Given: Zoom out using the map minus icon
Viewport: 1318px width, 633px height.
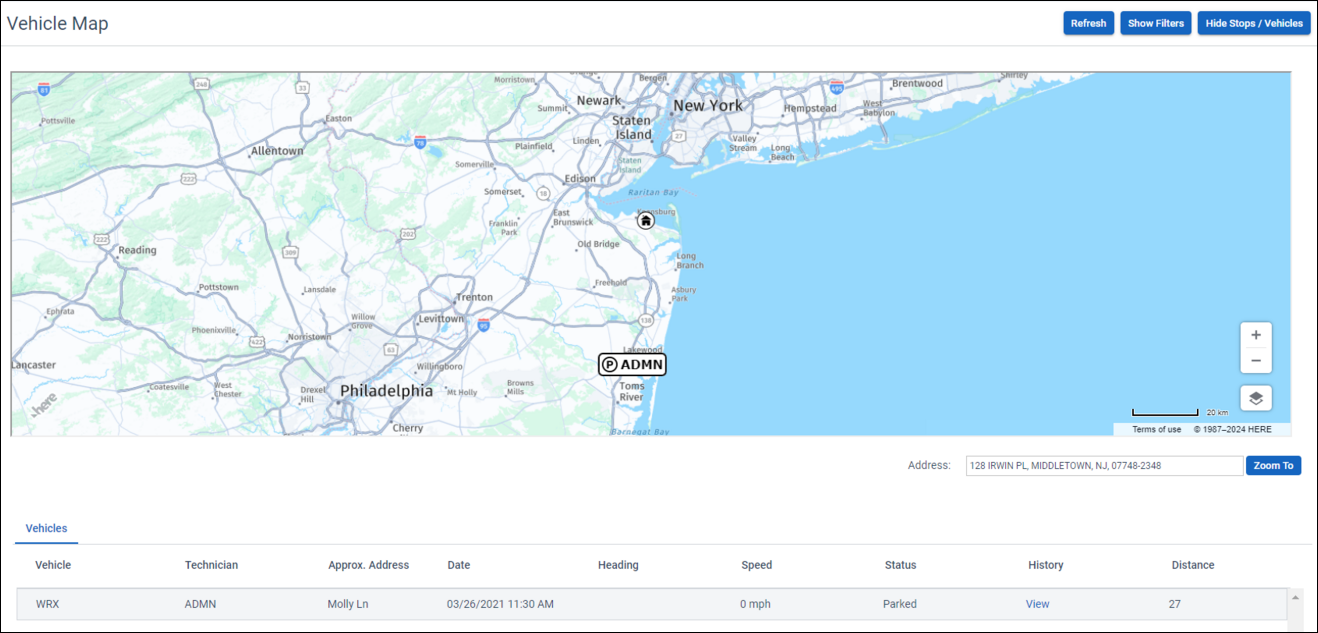Looking at the screenshot, I should (x=1256, y=360).
